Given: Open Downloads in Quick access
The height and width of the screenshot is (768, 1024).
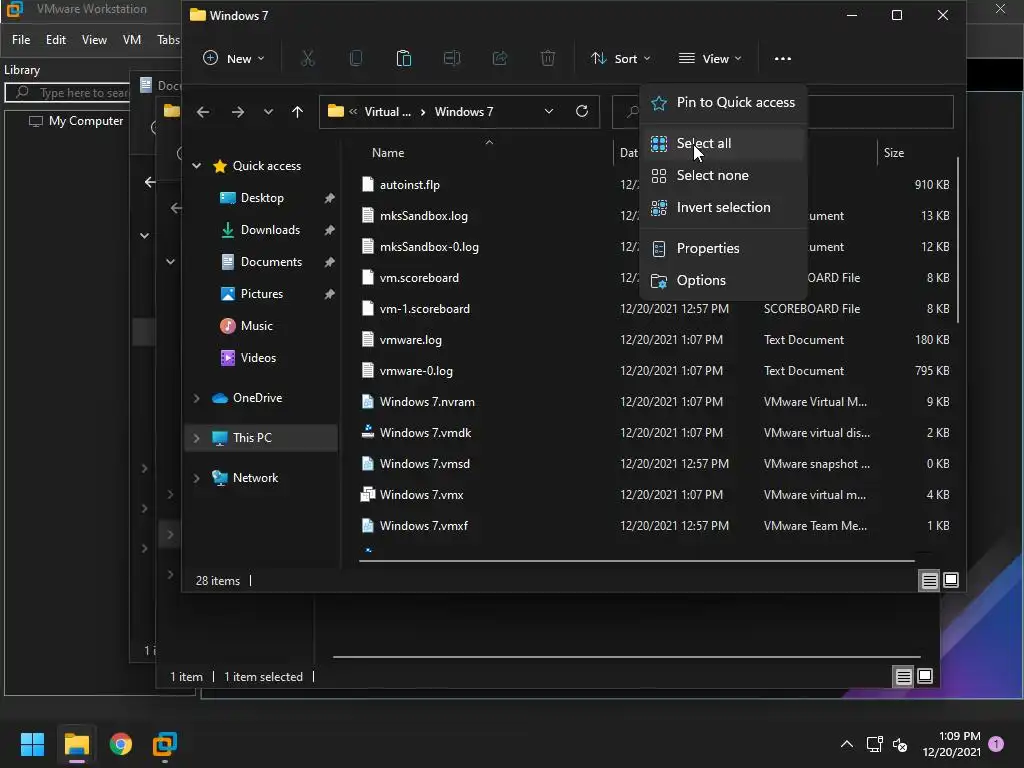Looking at the screenshot, I should pos(270,230).
